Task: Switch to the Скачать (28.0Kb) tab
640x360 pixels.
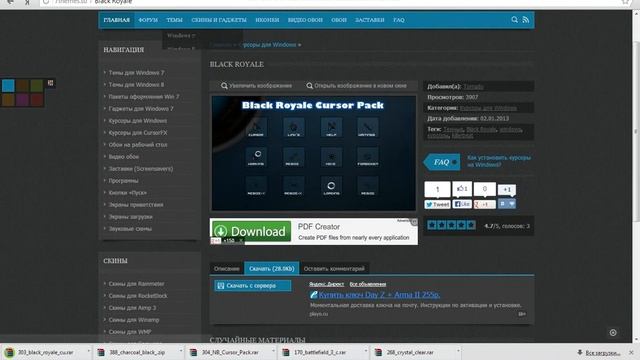Action: click(271, 269)
